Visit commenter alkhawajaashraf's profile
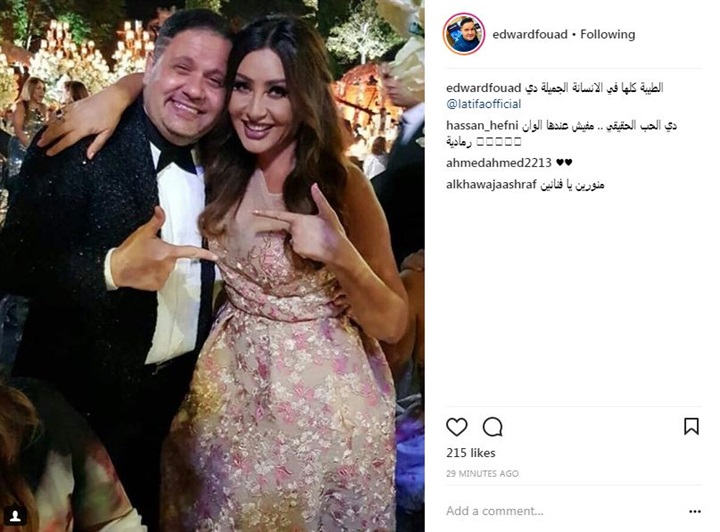 [x=491, y=185]
